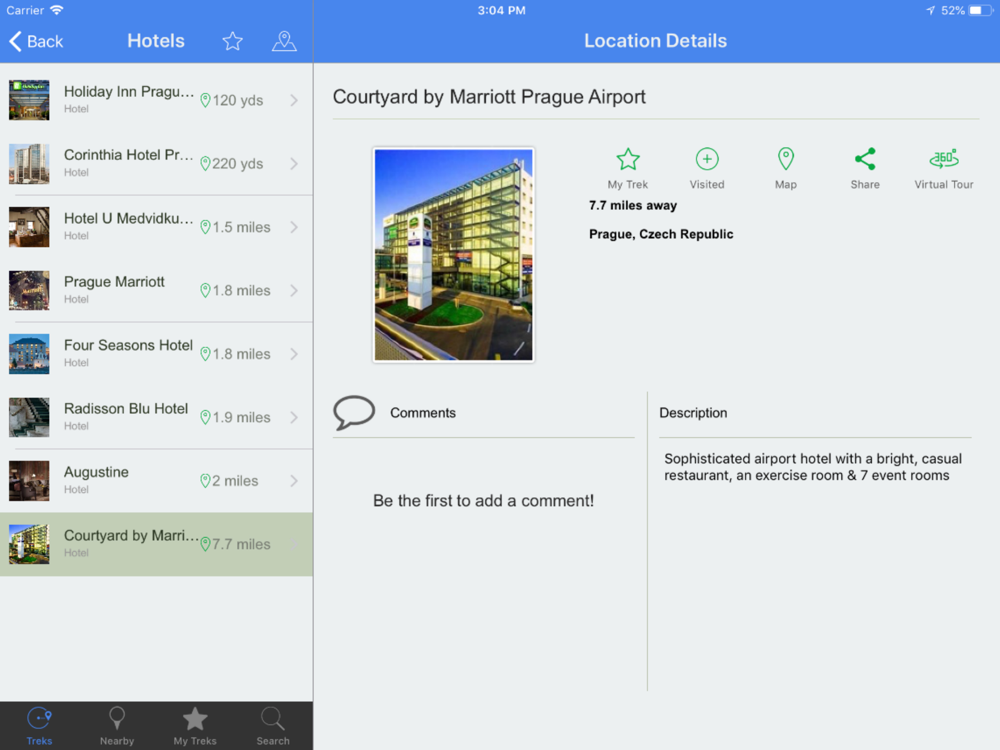Screen dimensions: 1000x750
Task: Select the Corinthia Hotel name
Action: (x=128, y=155)
